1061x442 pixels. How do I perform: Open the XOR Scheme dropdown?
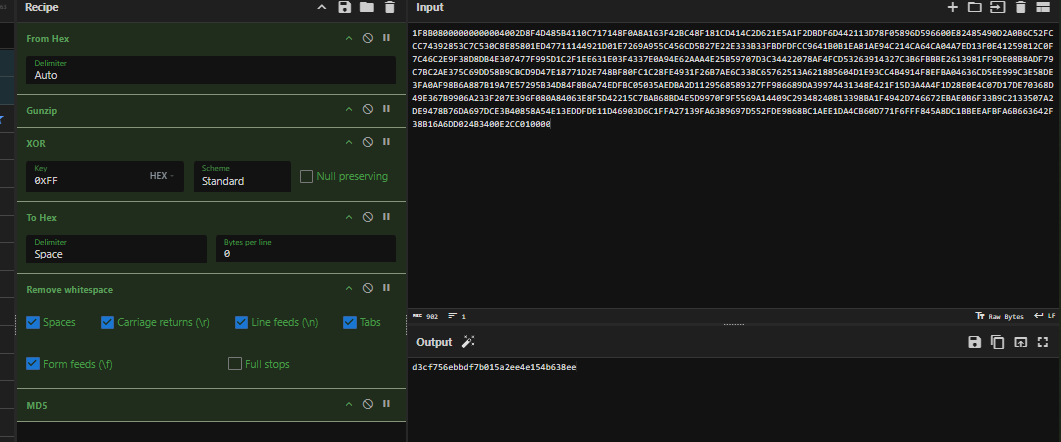pos(241,176)
